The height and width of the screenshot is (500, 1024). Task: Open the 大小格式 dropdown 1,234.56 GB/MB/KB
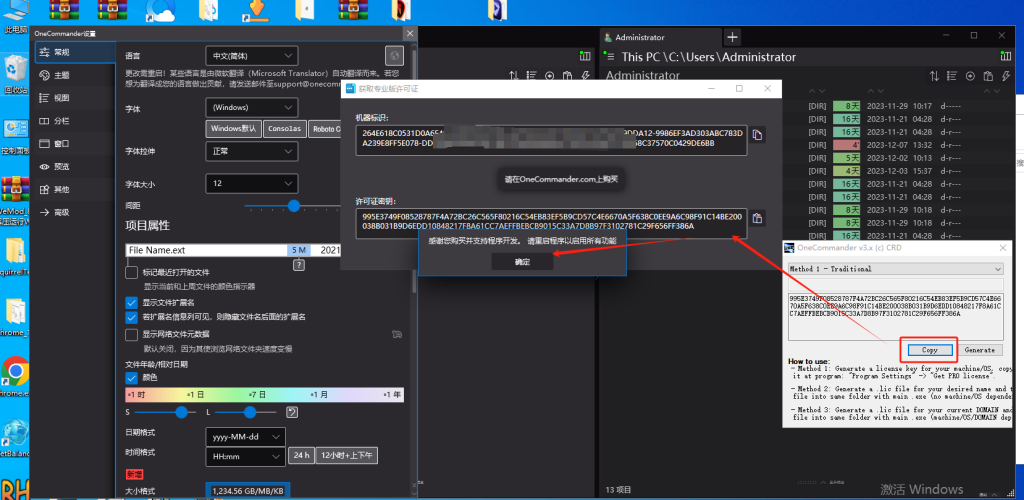pos(247,491)
